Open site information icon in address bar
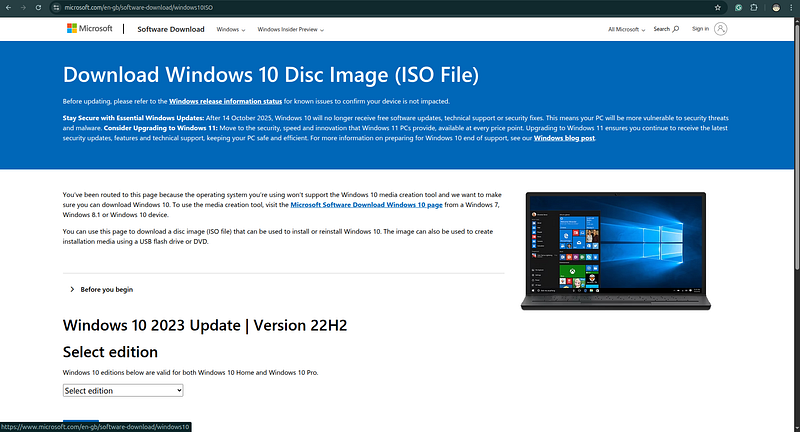Screen dimensions: 800x432 coord(56,8)
